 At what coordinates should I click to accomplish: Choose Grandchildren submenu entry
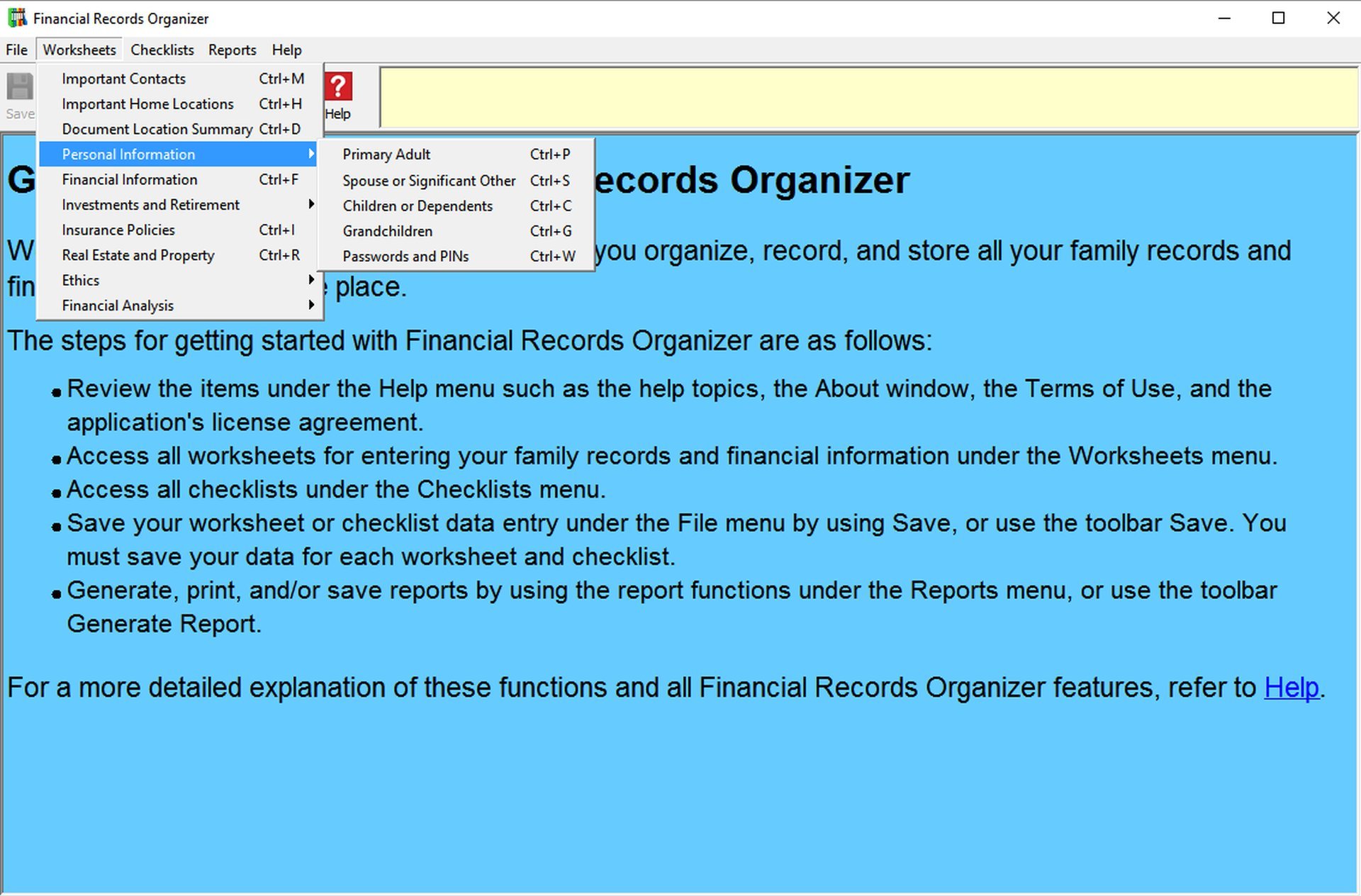(x=456, y=231)
